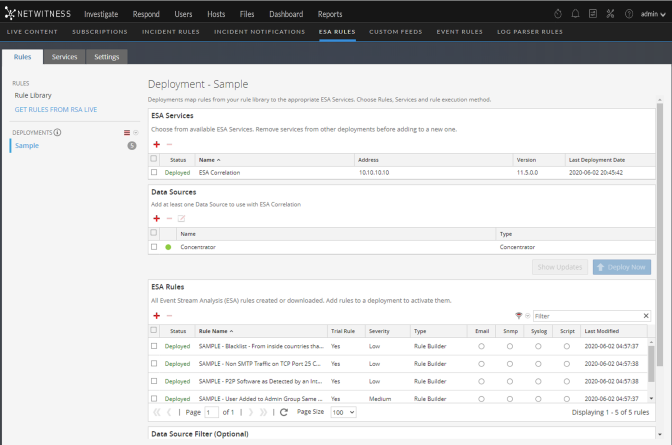Switch to the Services tab
The width and height of the screenshot is (672, 445).
click(64, 57)
